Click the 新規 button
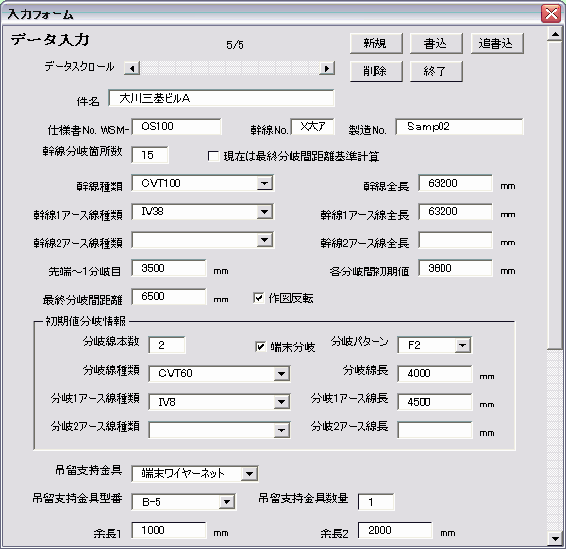Image resolution: width=566 pixels, height=549 pixels. [376, 44]
